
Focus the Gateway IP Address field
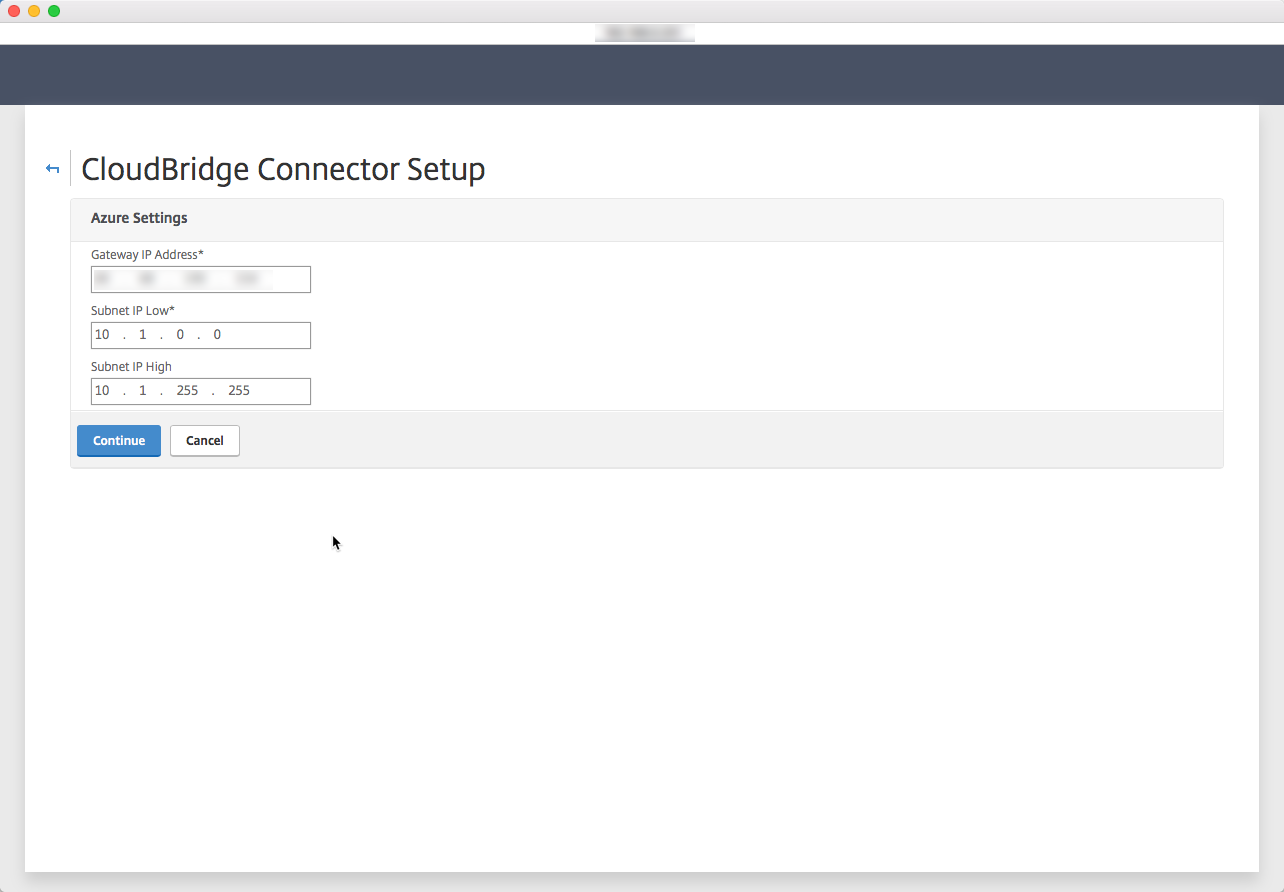pyautogui.click(x=201, y=279)
